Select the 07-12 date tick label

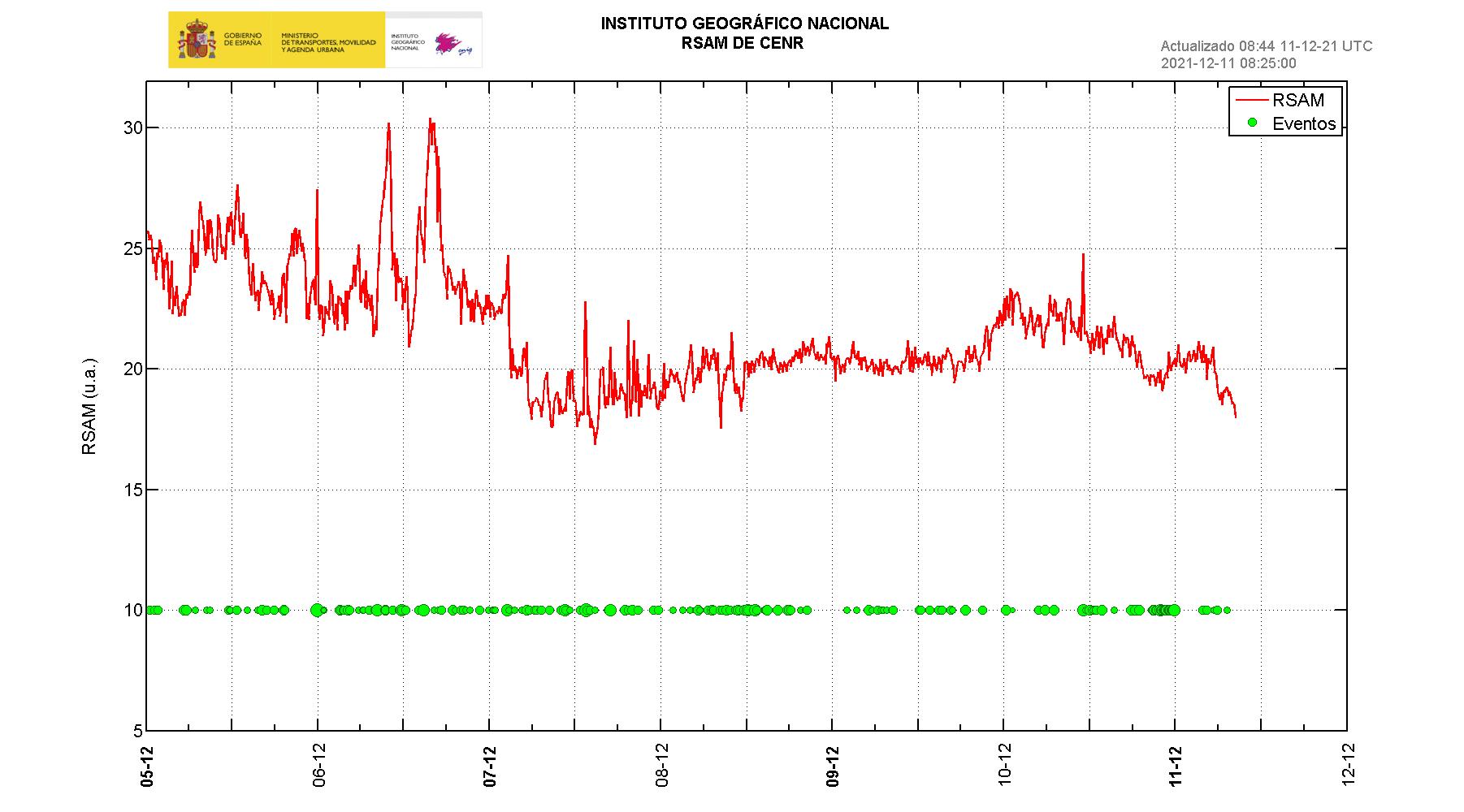pos(490,766)
